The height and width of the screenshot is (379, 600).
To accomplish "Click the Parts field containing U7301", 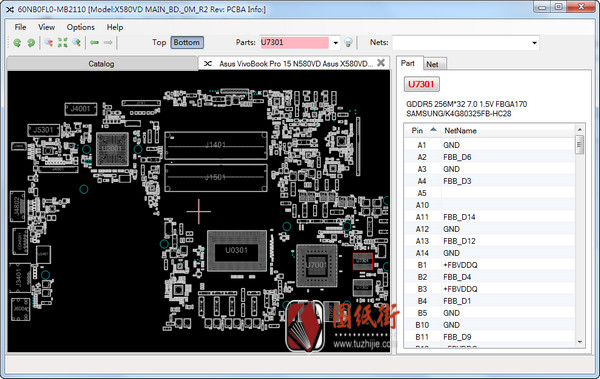I will pyautogui.click(x=294, y=42).
